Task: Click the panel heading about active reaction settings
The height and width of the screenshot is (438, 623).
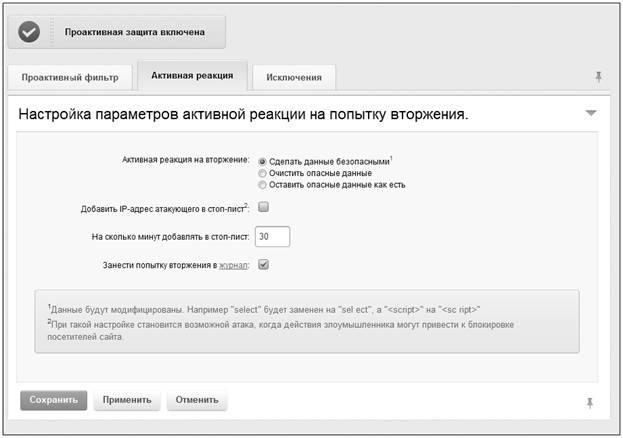Action: pos(244,115)
